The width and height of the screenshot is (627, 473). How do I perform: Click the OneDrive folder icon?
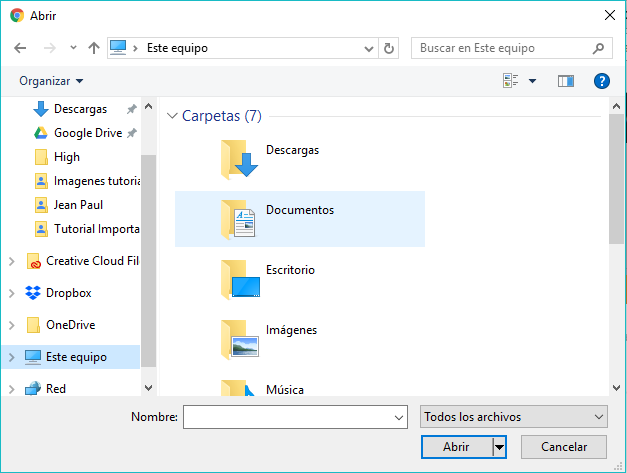(33, 325)
